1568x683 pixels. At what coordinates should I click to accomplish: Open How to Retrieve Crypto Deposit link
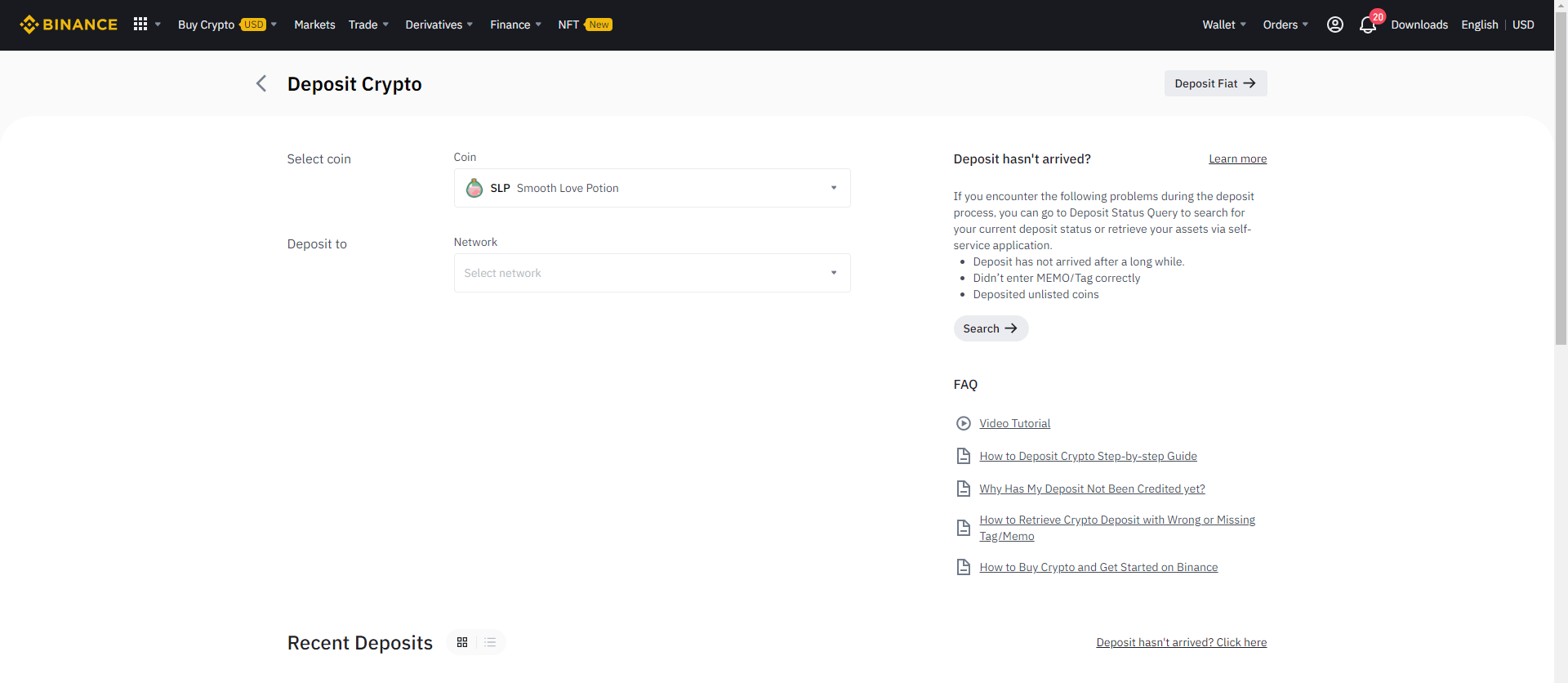1117,528
